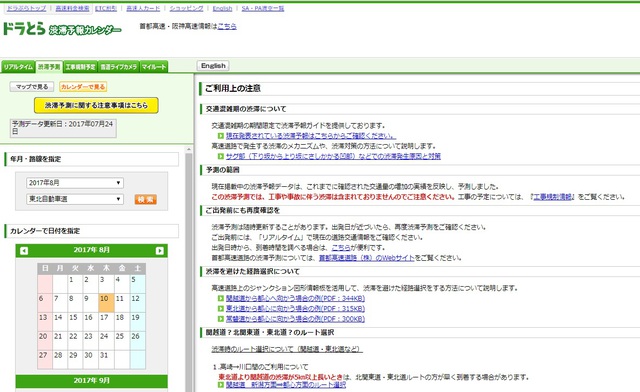Select August 10 in calendar
The width and height of the screenshot is (640, 392).
click(x=106, y=303)
